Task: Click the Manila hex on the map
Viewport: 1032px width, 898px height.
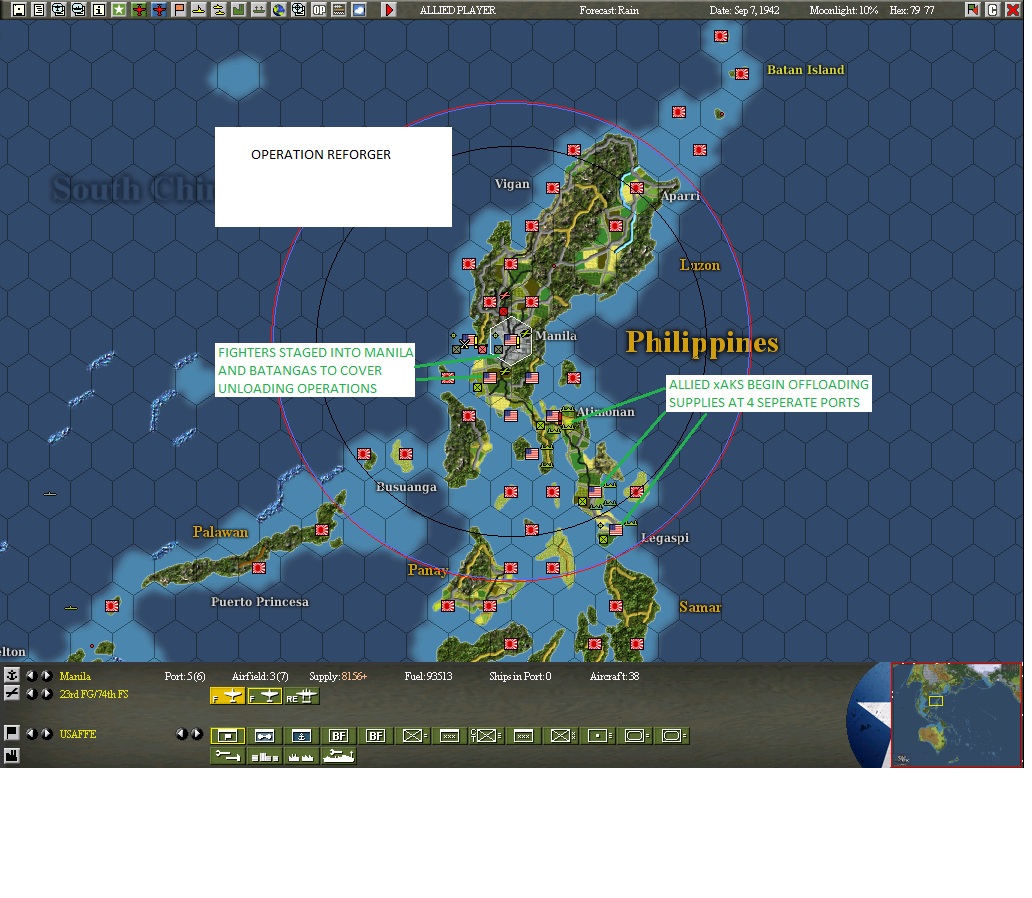Action: click(511, 341)
